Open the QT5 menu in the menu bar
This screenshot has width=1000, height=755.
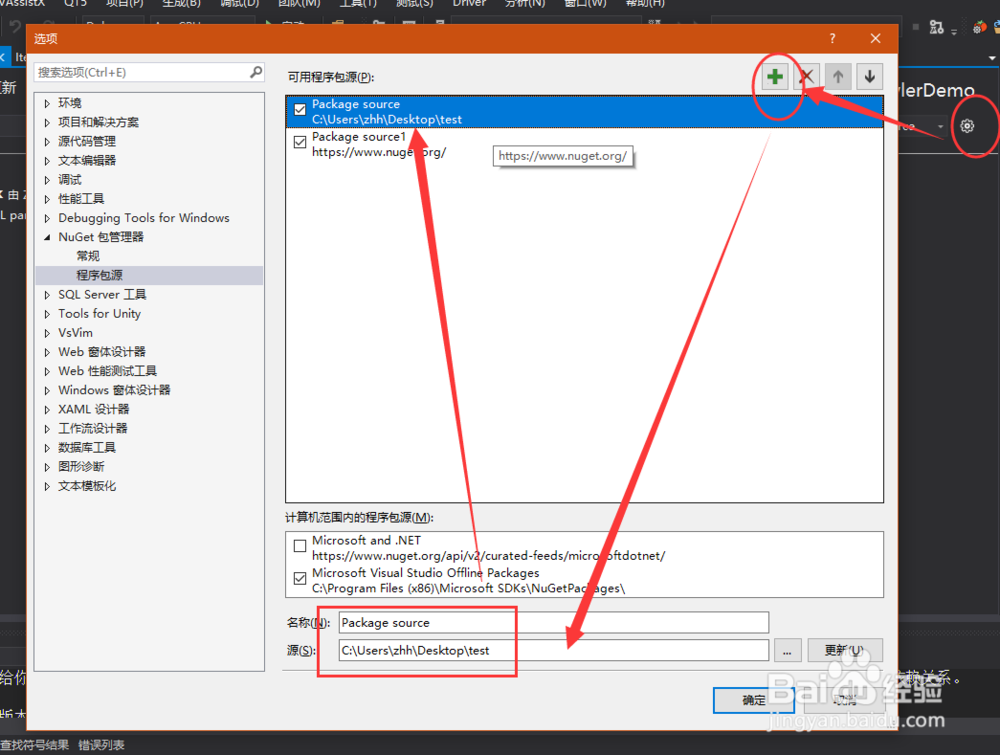click(75, 3)
